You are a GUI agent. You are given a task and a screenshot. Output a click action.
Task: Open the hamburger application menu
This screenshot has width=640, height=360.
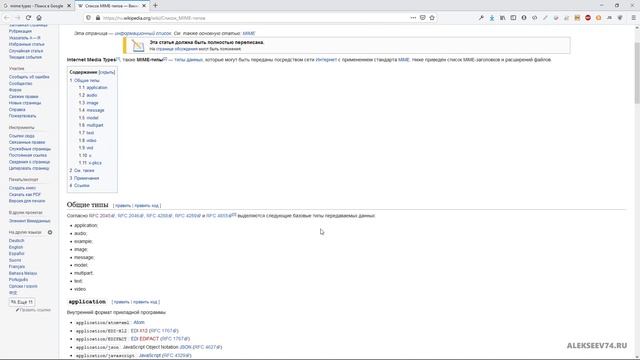(x=633, y=18)
